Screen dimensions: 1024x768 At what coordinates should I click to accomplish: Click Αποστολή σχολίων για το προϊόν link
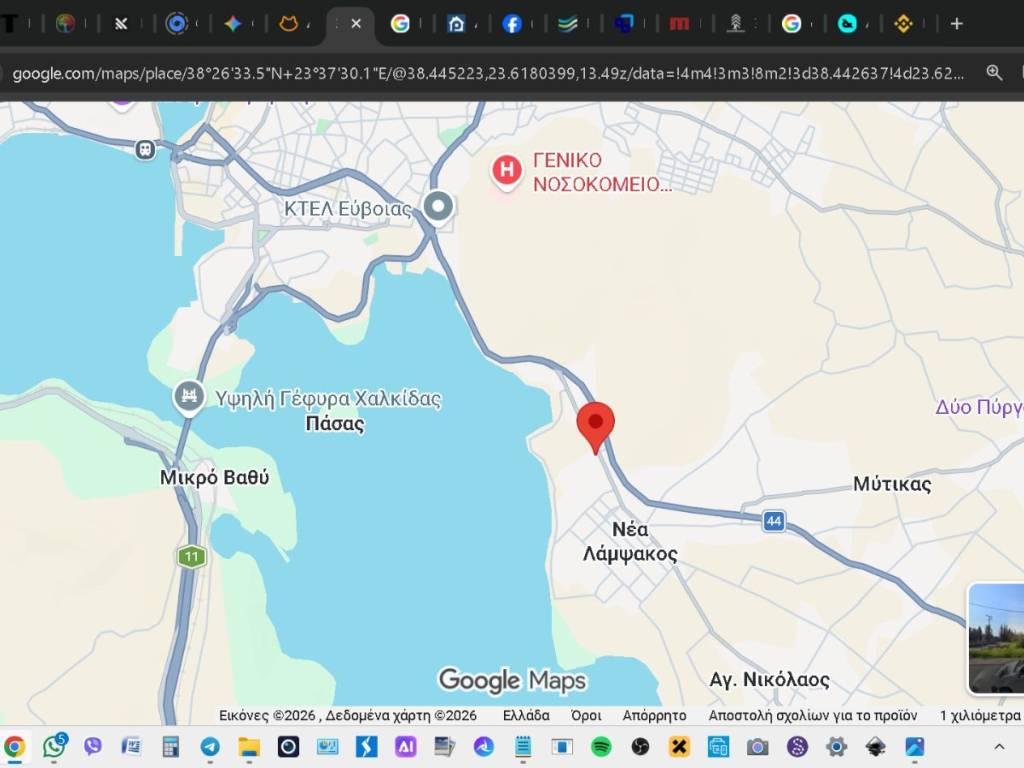point(812,715)
